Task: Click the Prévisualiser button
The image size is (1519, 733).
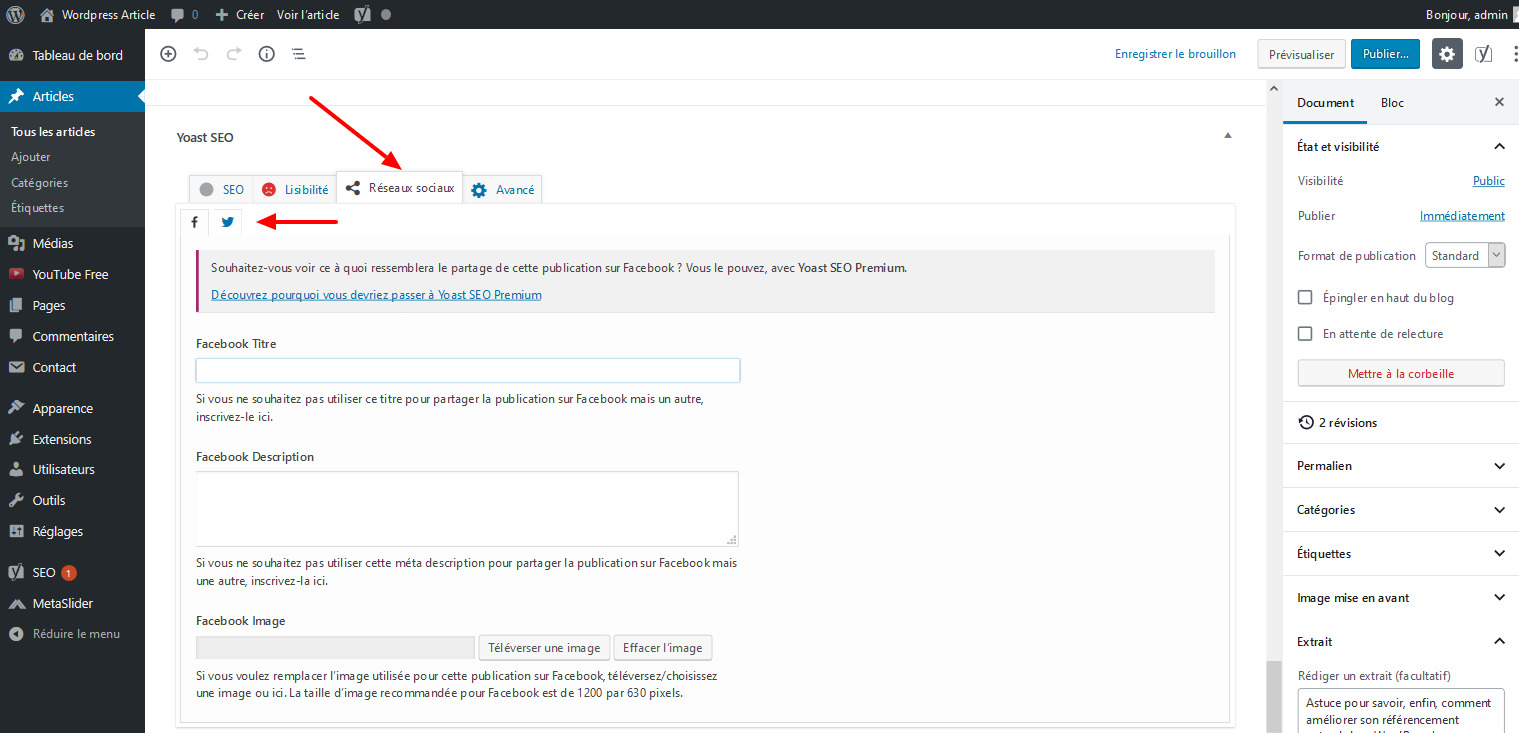Action: coord(1301,54)
